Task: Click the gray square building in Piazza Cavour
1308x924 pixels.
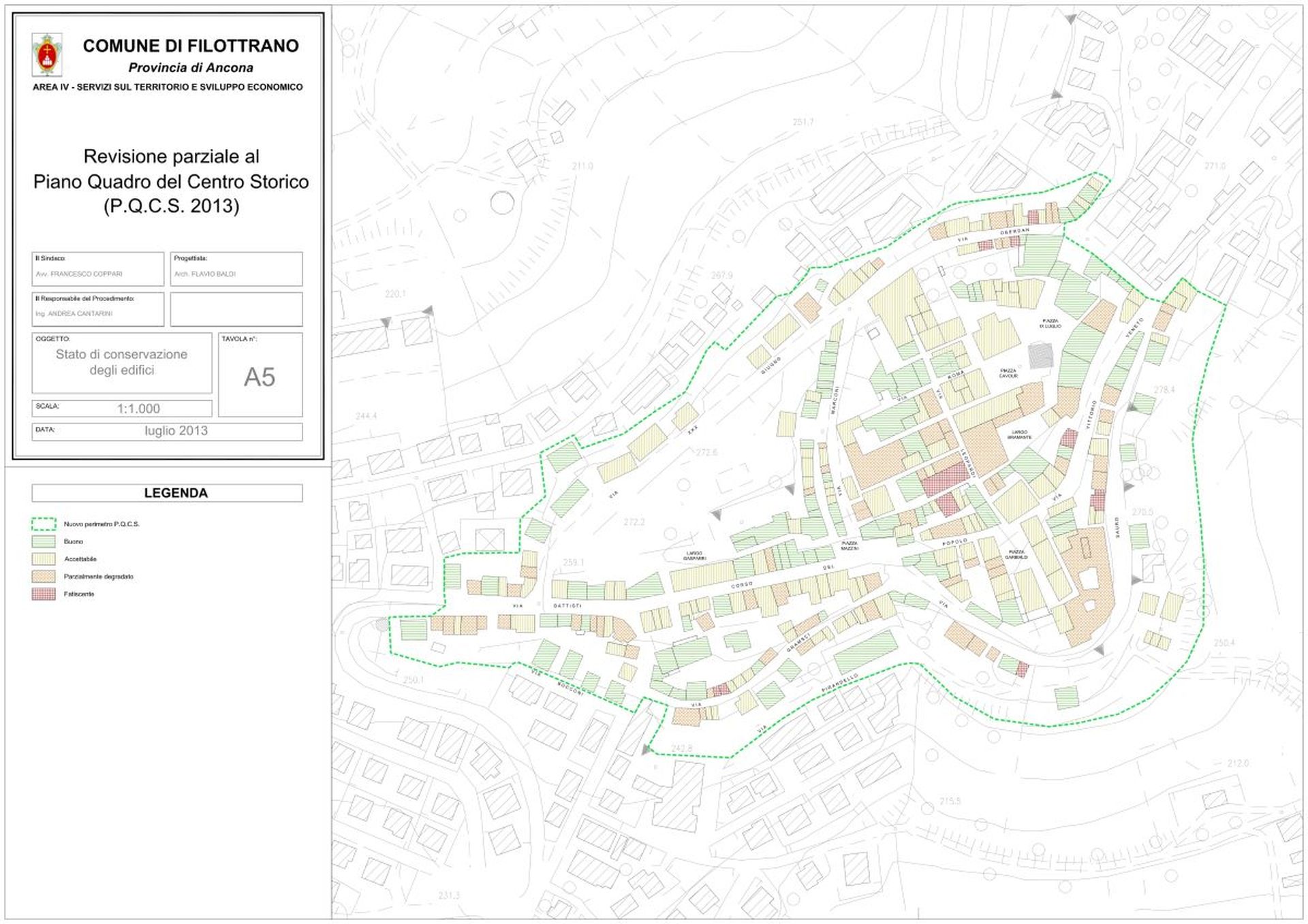Action: tap(1040, 356)
